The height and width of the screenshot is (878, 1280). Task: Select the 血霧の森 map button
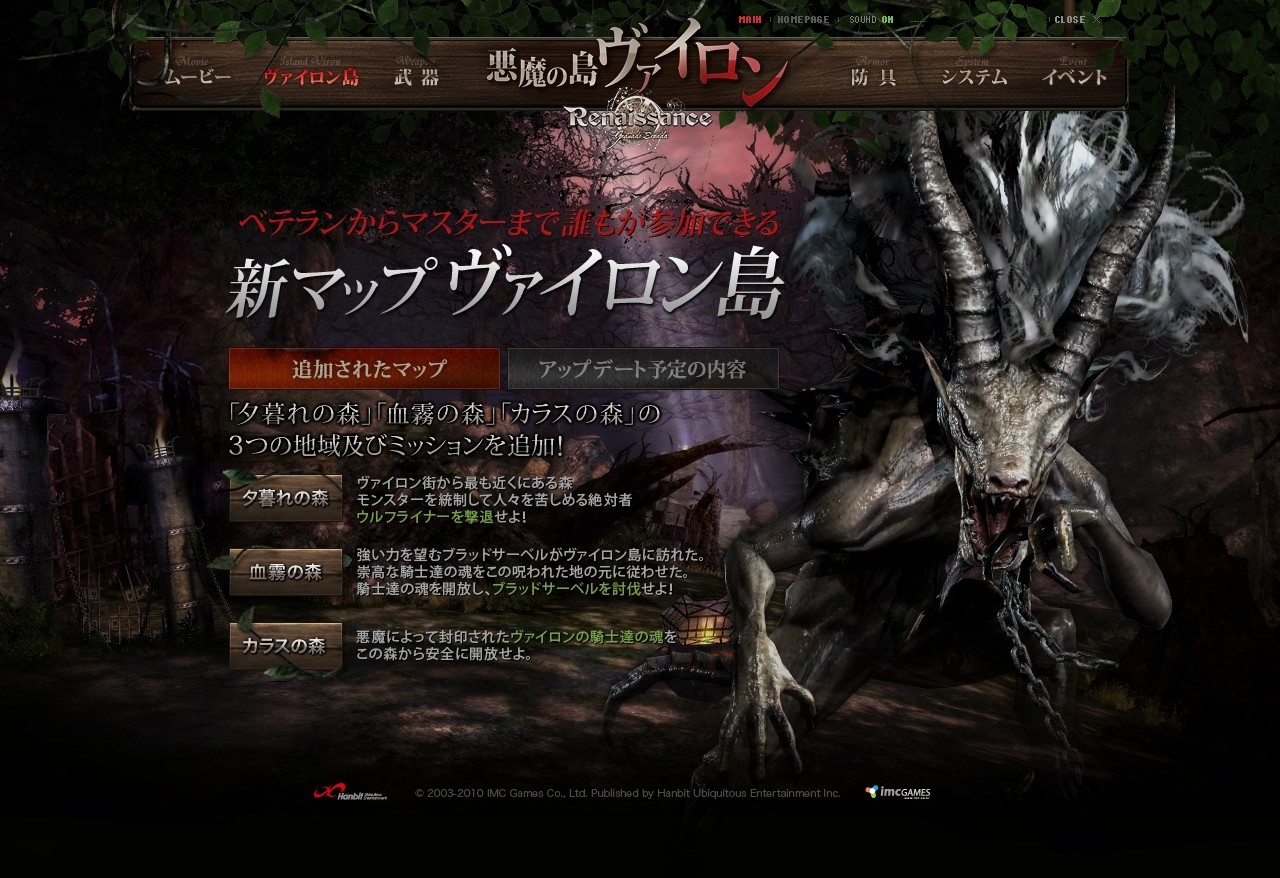coord(286,572)
